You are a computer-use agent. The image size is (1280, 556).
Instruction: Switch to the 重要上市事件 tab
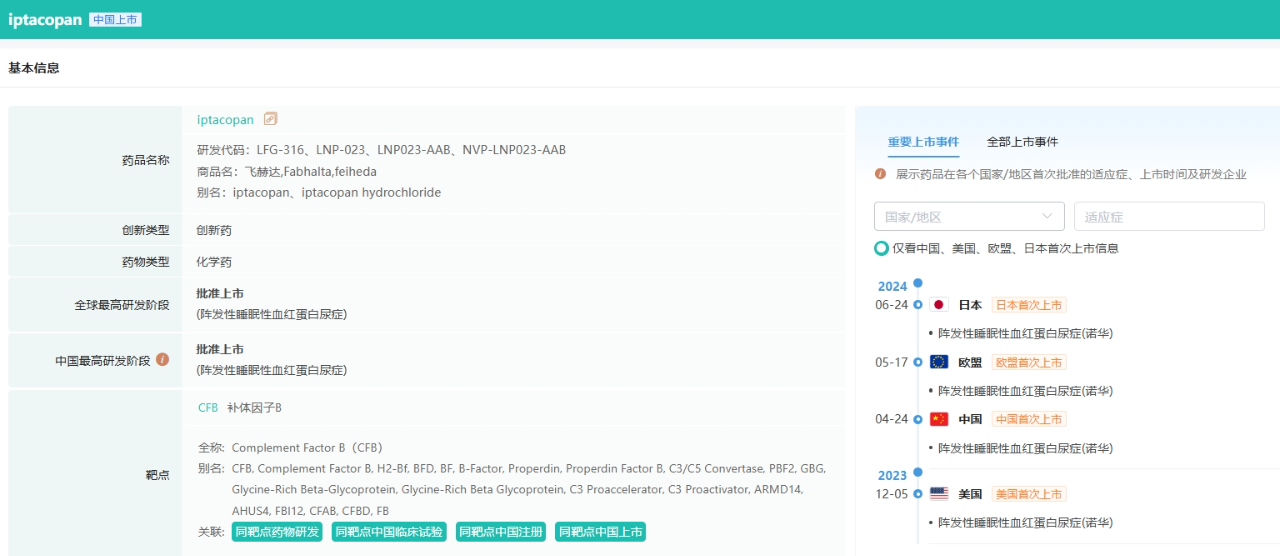(x=923, y=142)
